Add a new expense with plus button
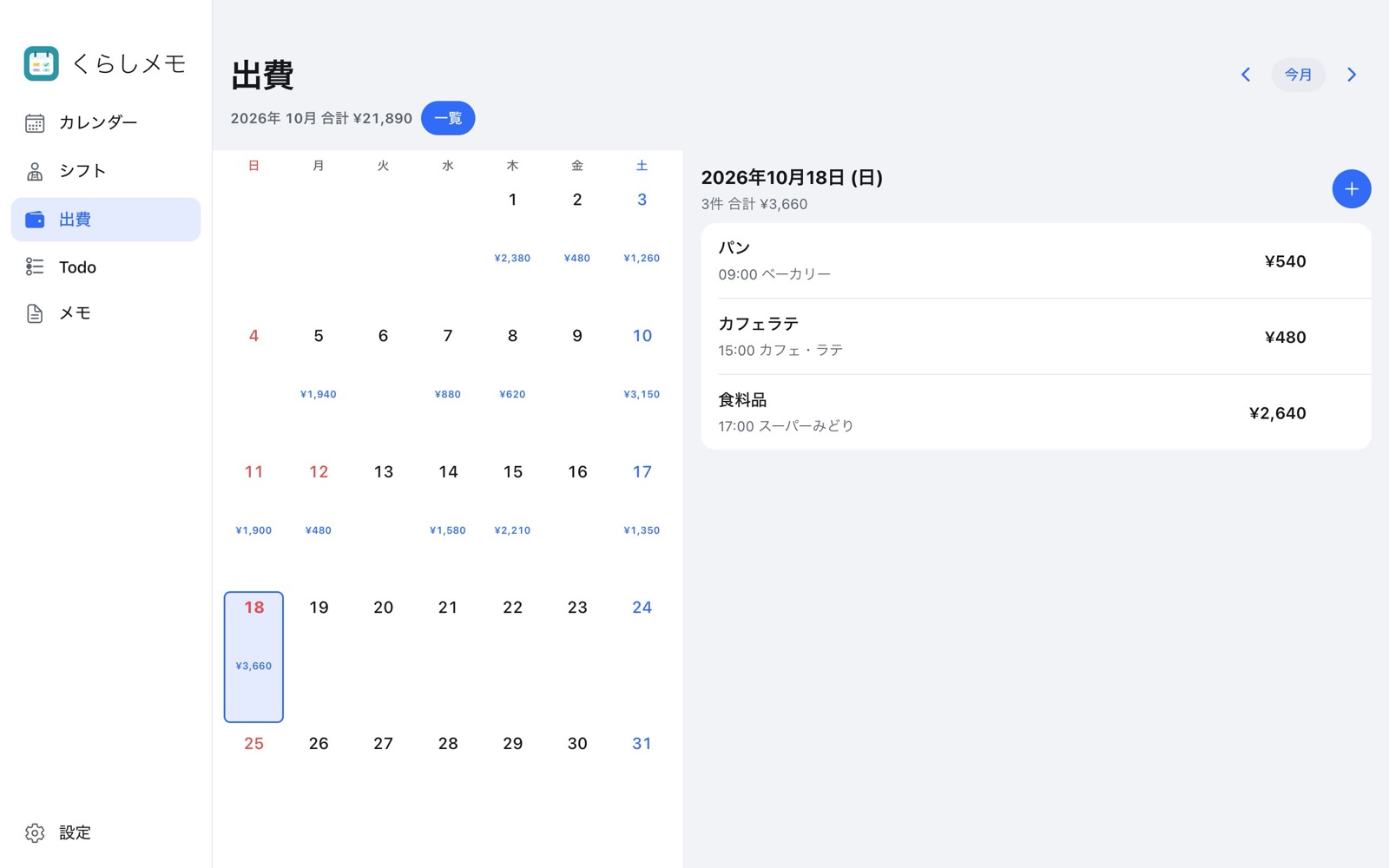Image resolution: width=1389 pixels, height=868 pixels. pos(1352,189)
